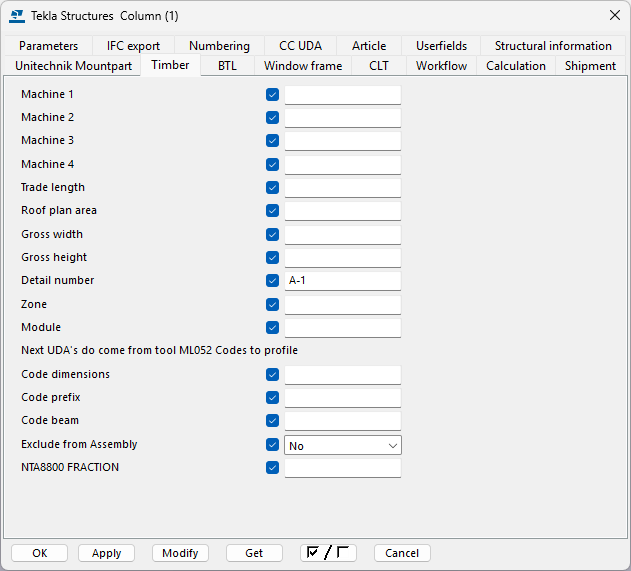Switch to the IFC export tab

pos(133,46)
